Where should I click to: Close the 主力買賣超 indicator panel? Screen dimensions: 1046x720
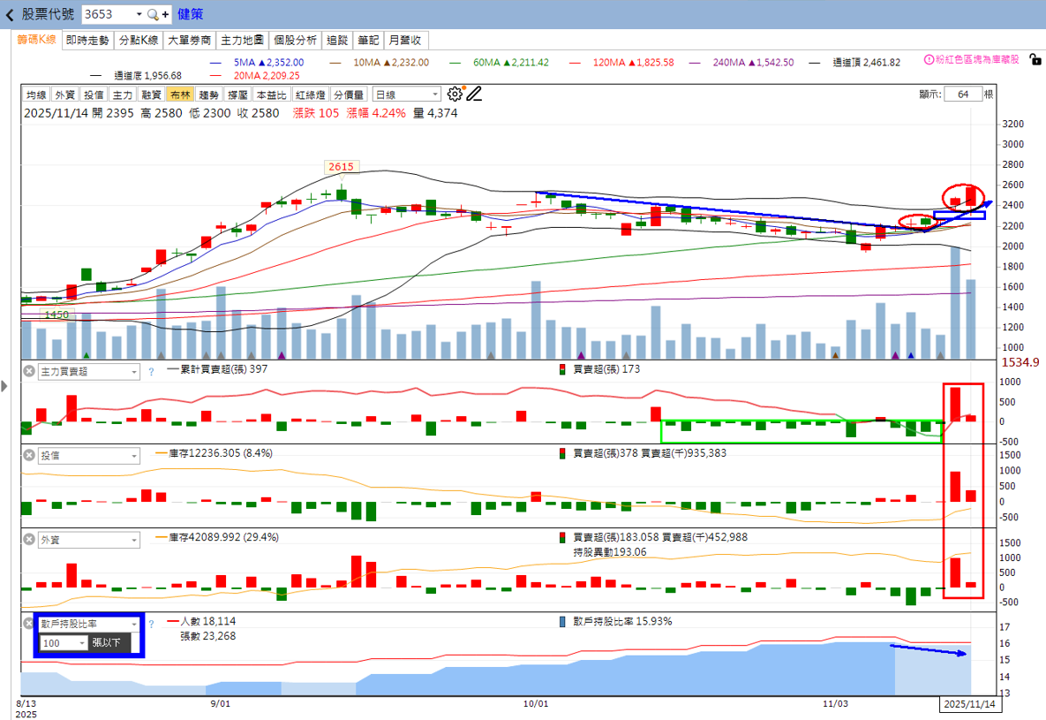[x=29, y=371]
